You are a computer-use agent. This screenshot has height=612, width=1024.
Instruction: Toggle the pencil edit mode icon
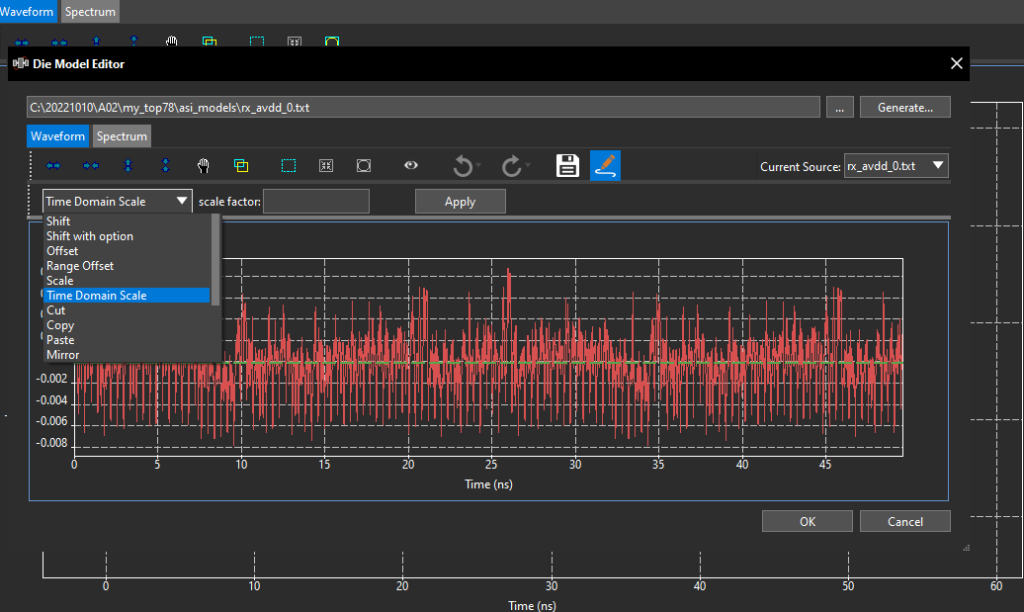tap(605, 166)
